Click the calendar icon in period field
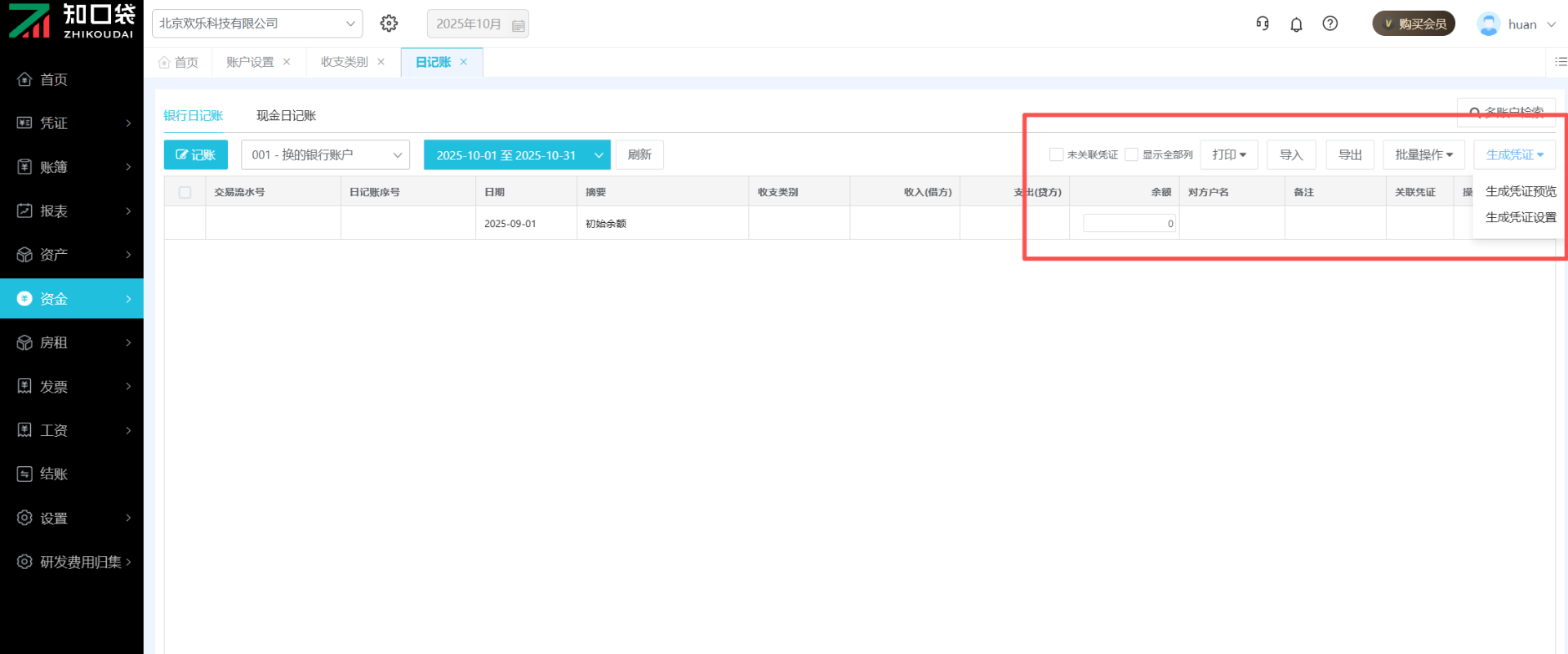Image resolution: width=1568 pixels, height=654 pixels. click(x=518, y=25)
